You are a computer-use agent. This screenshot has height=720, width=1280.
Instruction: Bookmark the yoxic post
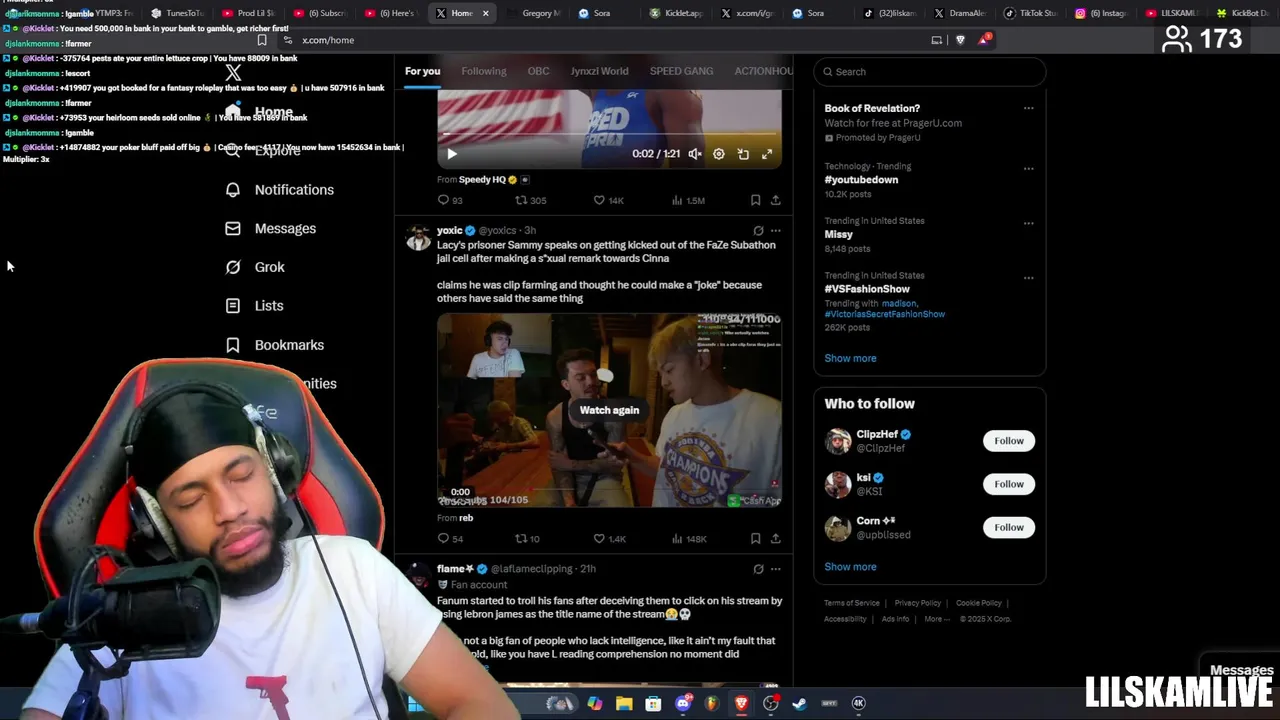coord(755,539)
